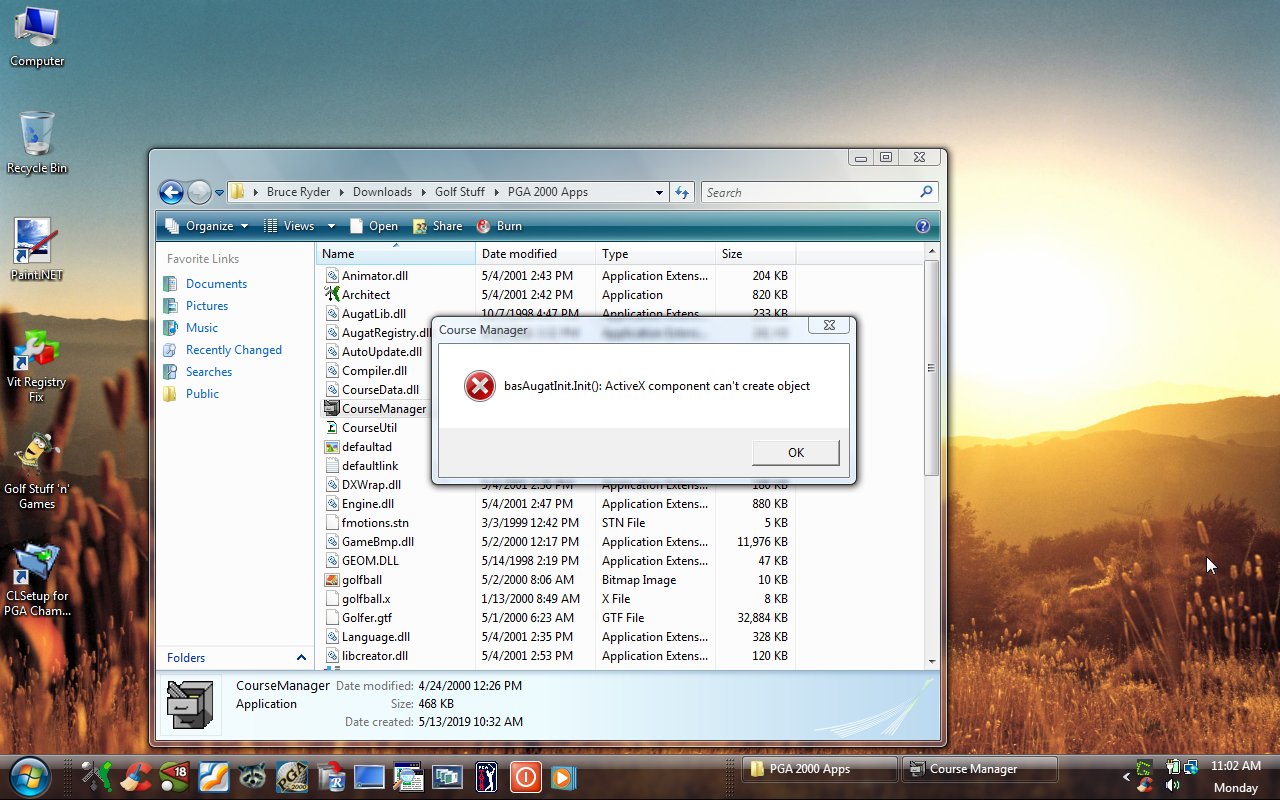This screenshot has height=800, width=1280.
Task: Switch to Course Manager taskbar button
Action: pyautogui.click(x=979, y=769)
